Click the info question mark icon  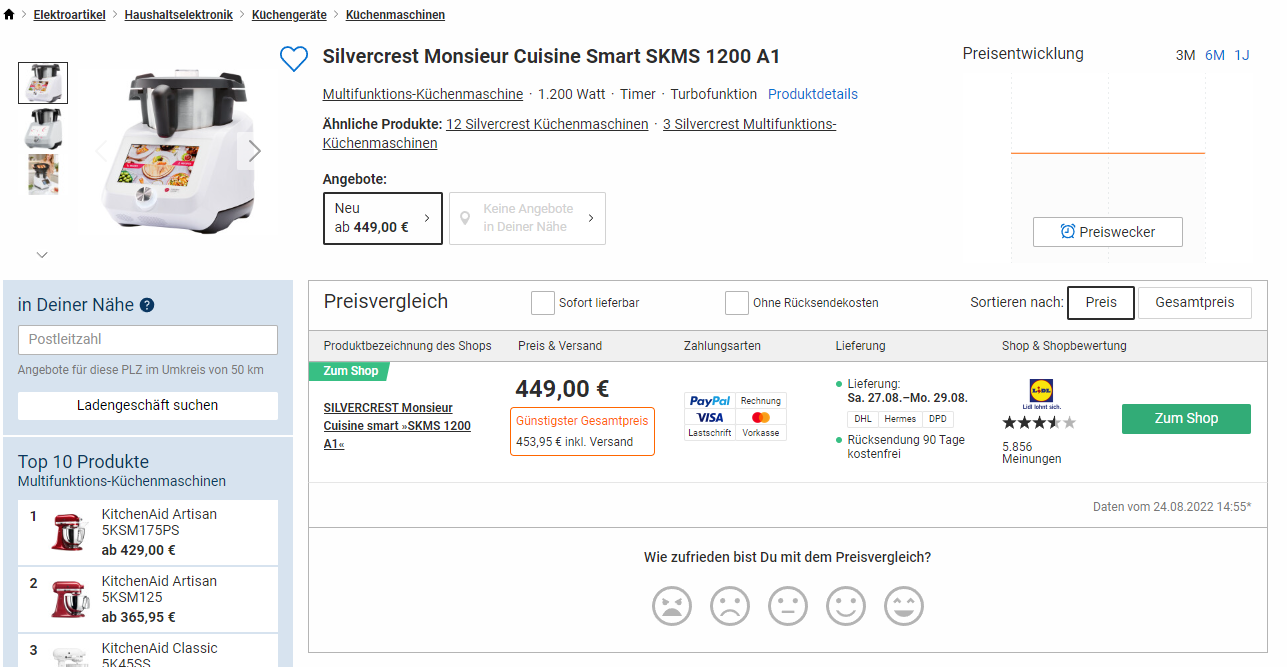pos(147,305)
